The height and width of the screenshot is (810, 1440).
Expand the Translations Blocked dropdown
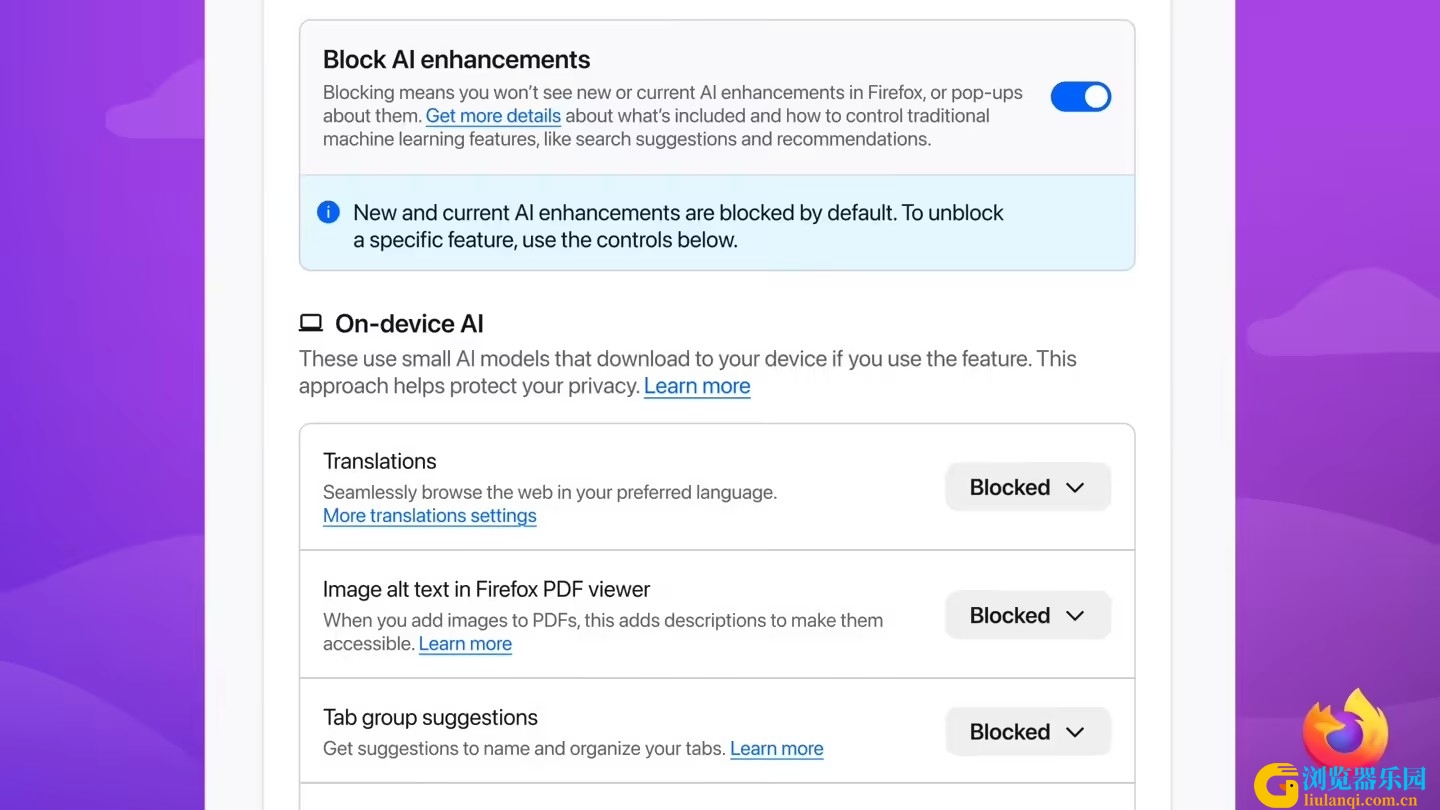(x=1027, y=487)
